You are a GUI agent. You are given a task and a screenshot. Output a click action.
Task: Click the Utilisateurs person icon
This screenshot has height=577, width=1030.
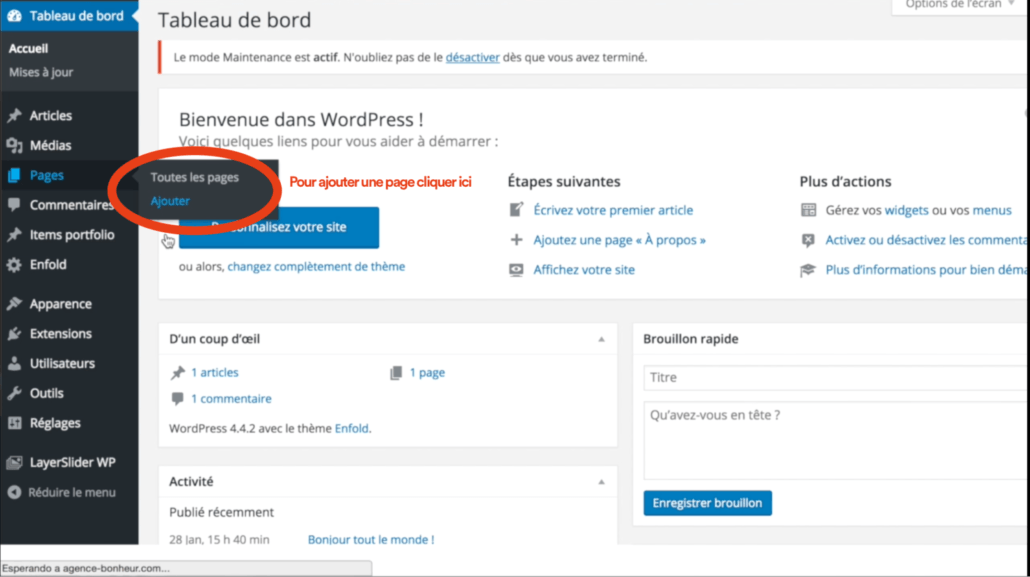(14, 363)
